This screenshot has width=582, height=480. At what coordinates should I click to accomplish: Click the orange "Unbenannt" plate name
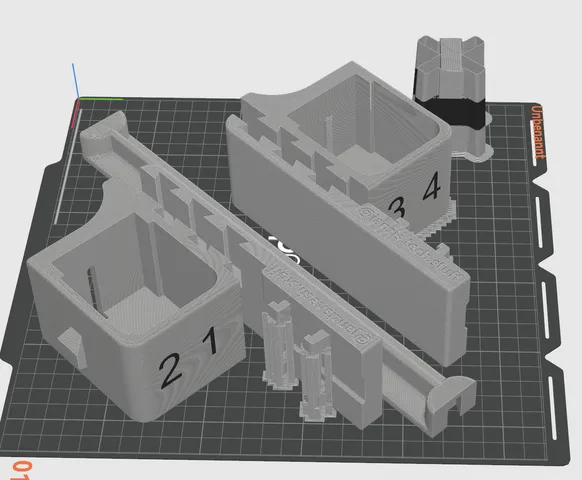(x=537, y=132)
